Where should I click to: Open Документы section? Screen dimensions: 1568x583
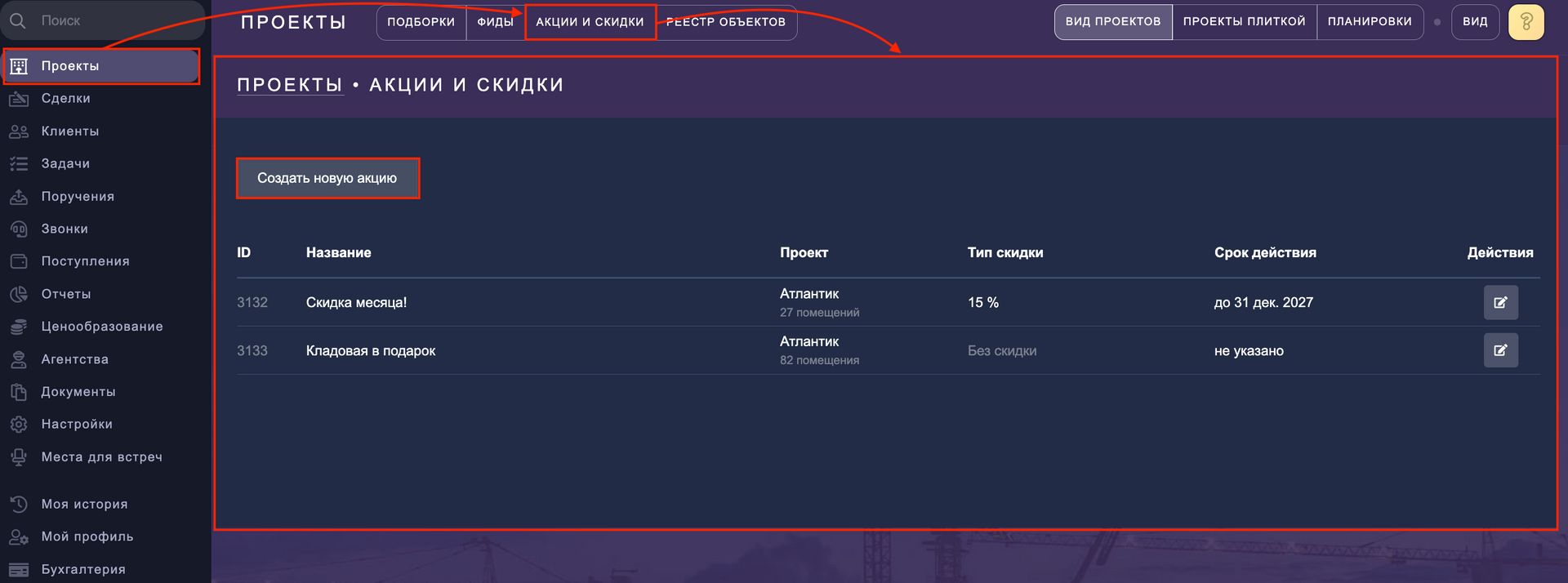pos(78,392)
